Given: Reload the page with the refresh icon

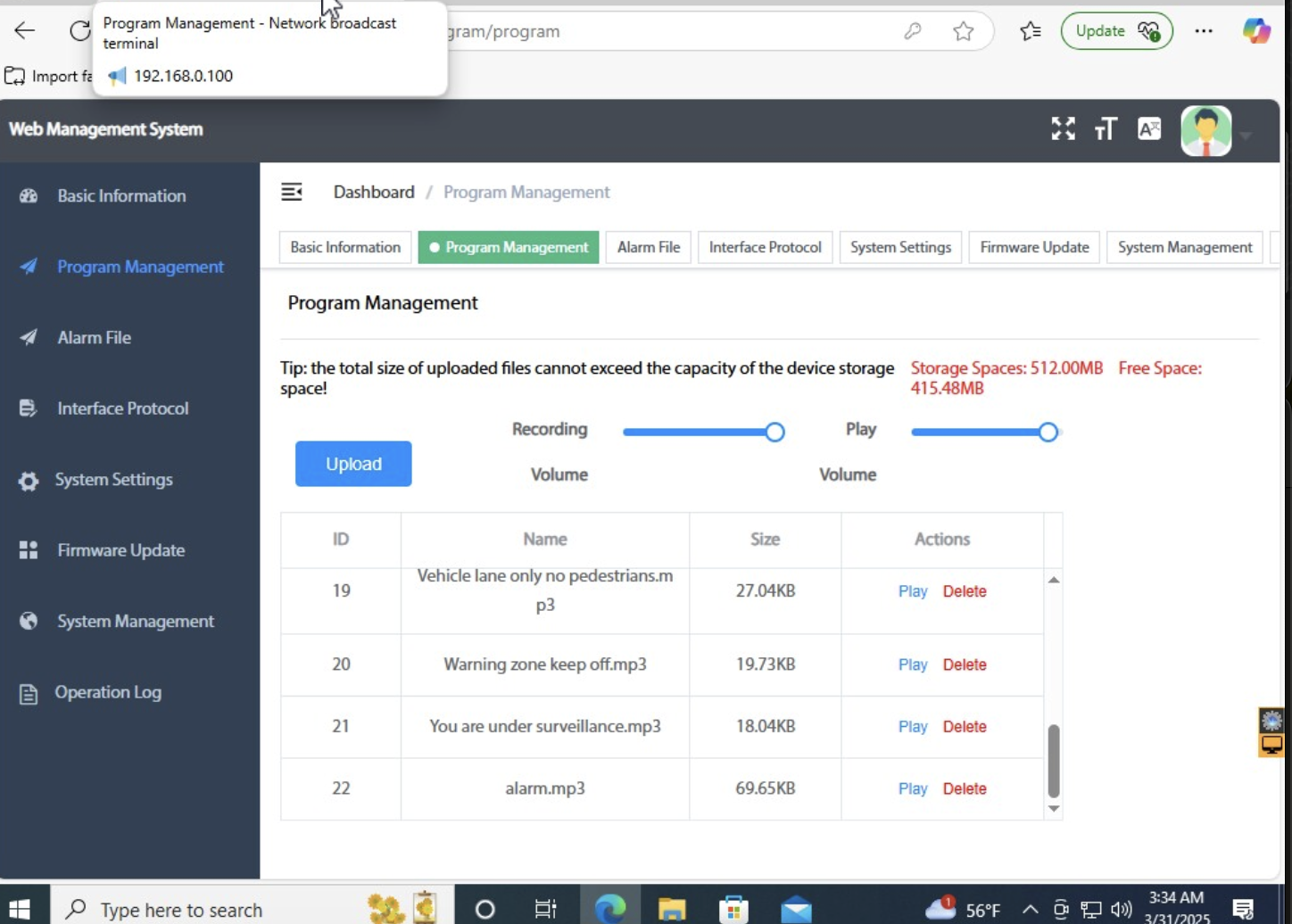Looking at the screenshot, I should point(80,30).
